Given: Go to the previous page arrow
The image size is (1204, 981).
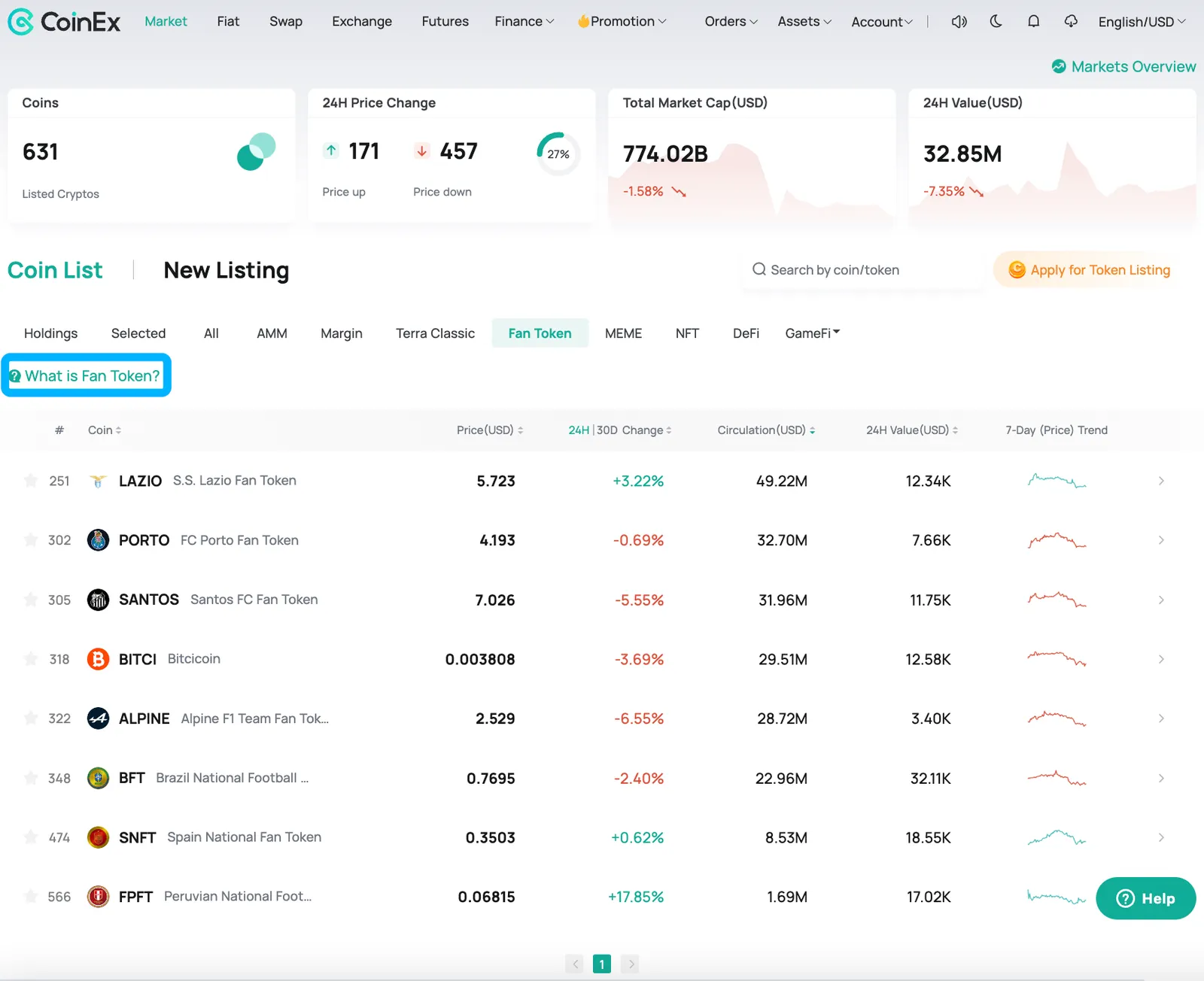Looking at the screenshot, I should [x=574, y=964].
